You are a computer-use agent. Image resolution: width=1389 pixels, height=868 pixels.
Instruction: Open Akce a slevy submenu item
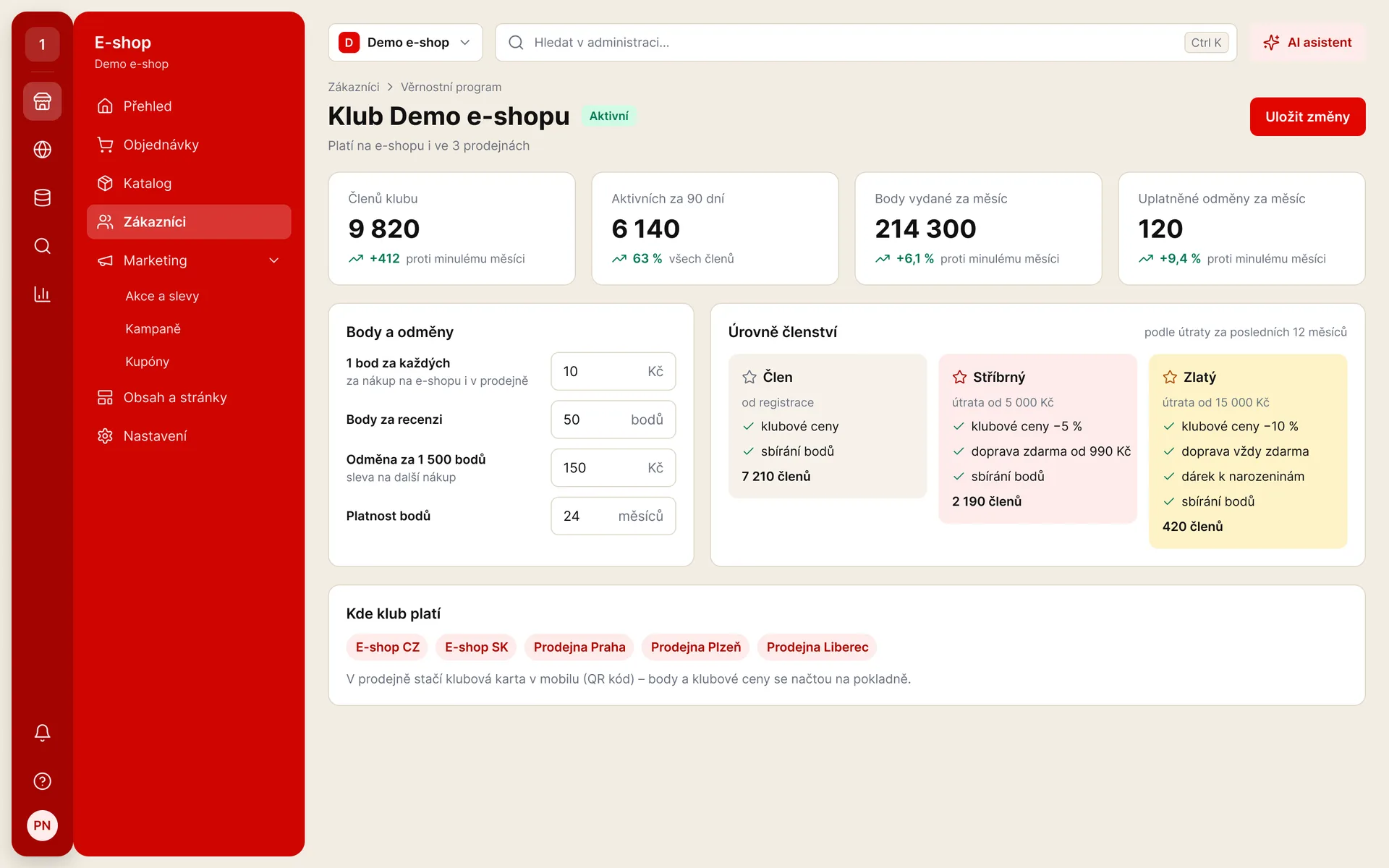click(162, 296)
